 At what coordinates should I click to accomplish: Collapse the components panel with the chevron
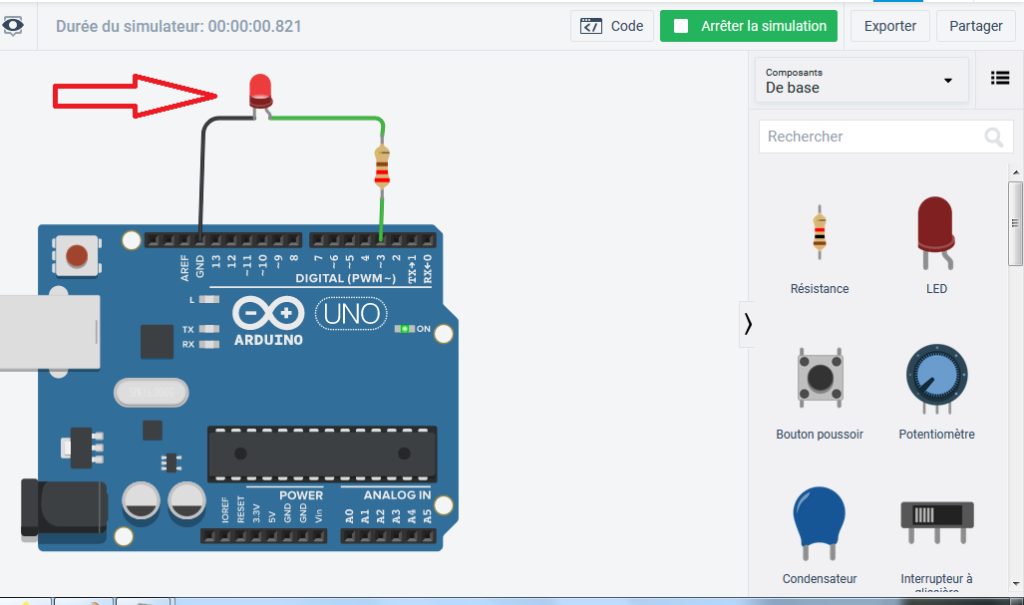pos(748,324)
